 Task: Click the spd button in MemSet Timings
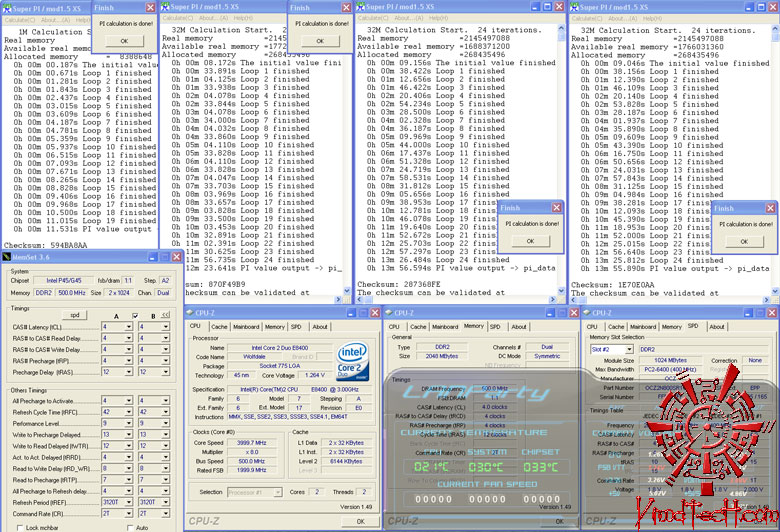(x=75, y=315)
